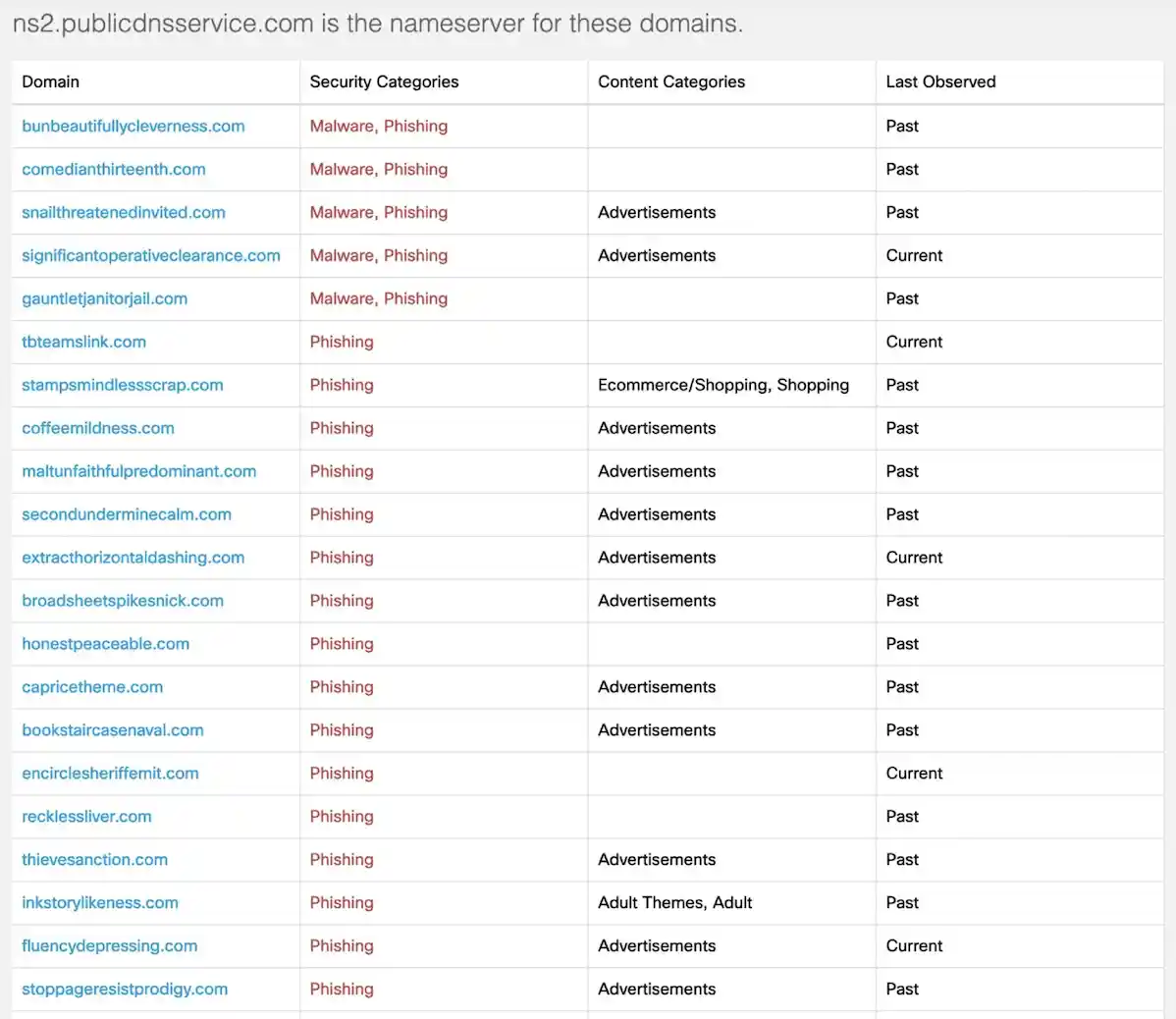
Task: Sort the table by Last Observed
Action: click(x=940, y=81)
